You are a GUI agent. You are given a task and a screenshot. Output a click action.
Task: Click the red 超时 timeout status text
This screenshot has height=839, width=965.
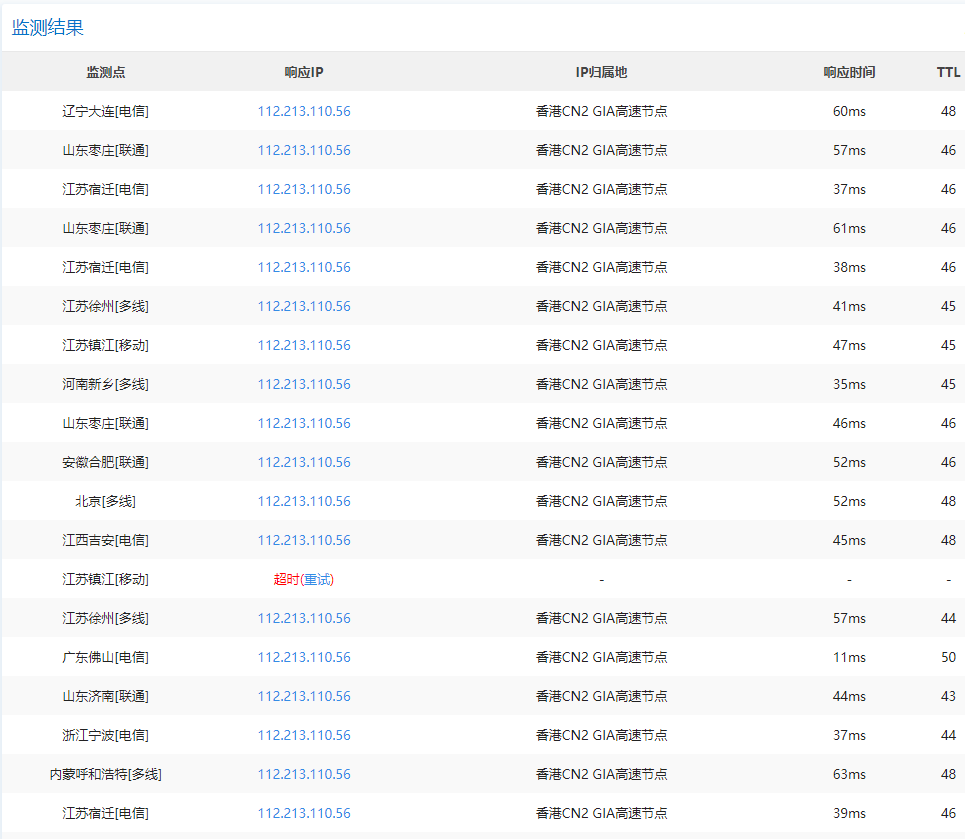click(286, 579)
